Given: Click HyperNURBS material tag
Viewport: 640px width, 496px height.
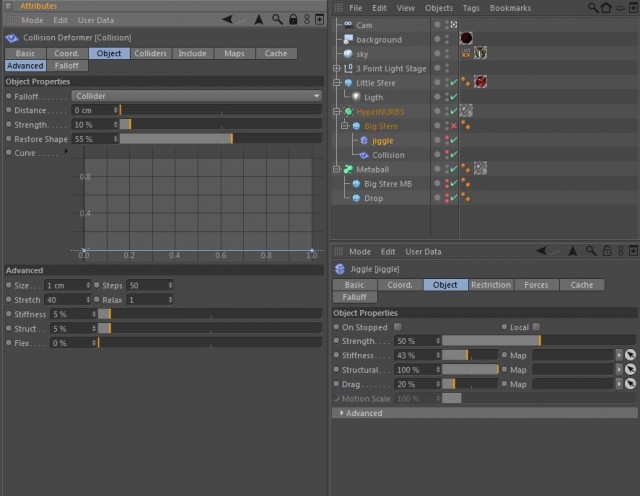Looking at the screenshot, I should point(466,111).
